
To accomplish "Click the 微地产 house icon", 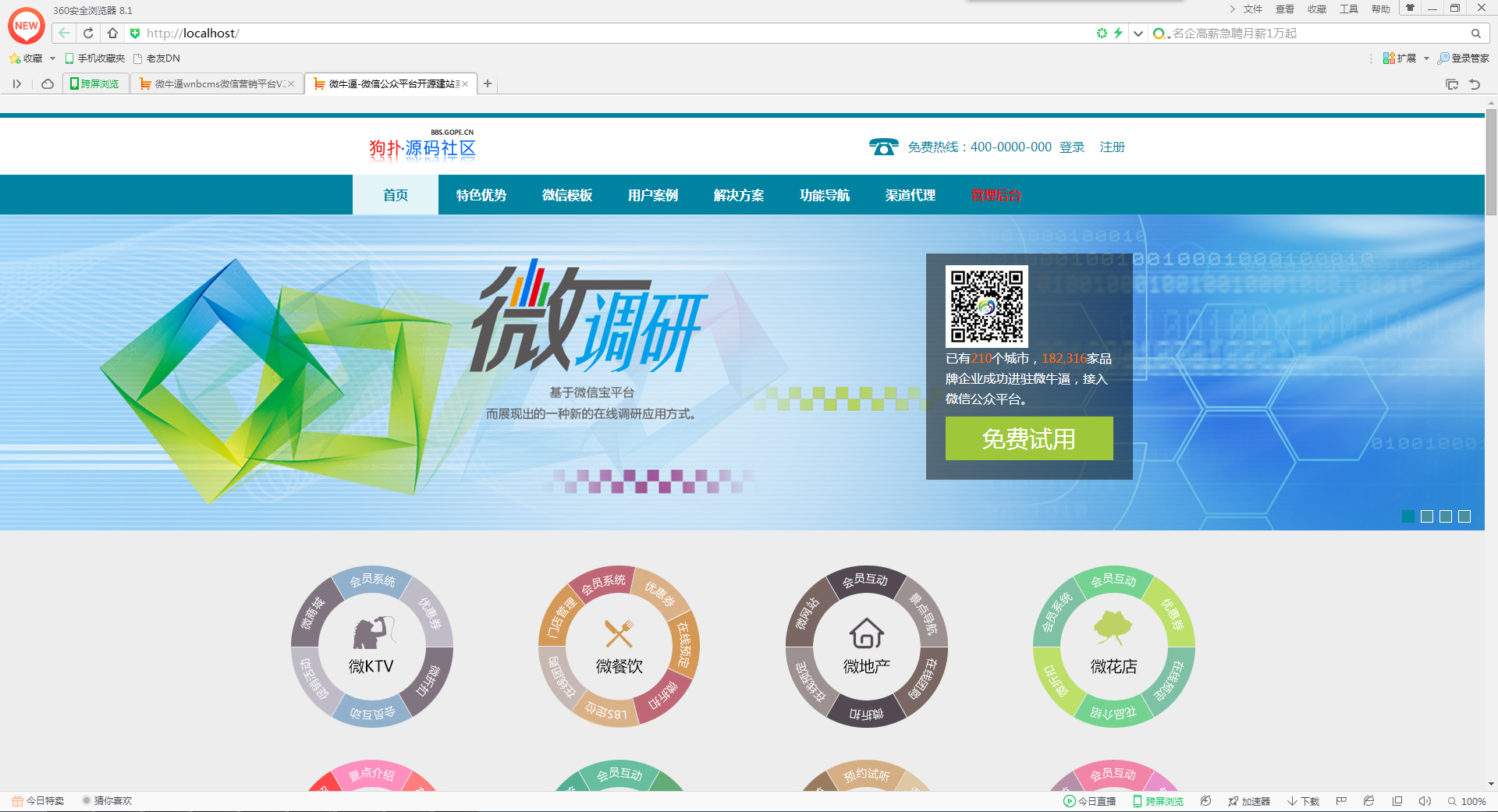I will [866, 633].
